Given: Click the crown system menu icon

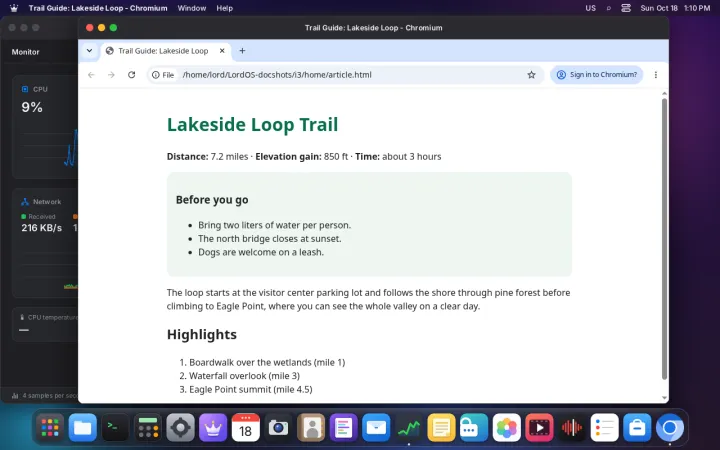Looking at the screenshot, I should (x=14, y=8).
